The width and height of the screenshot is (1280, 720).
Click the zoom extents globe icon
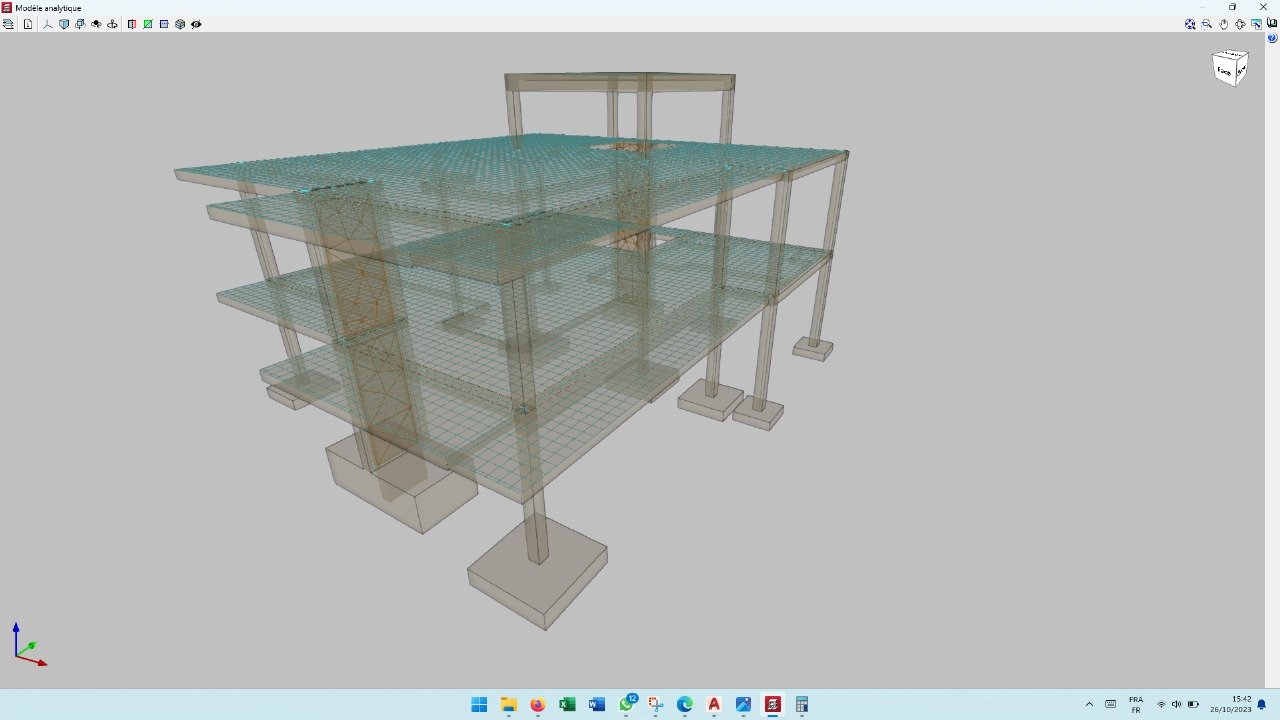(1190, 24)
